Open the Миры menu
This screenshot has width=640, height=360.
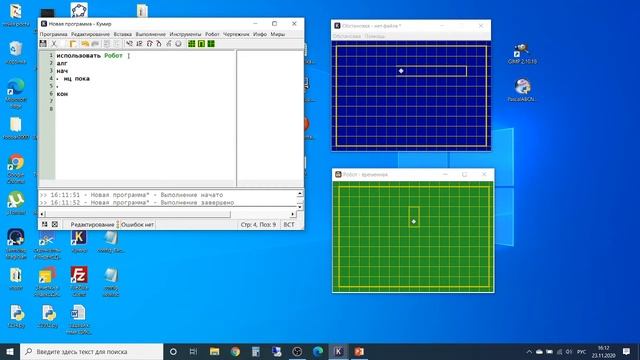pos(278,34)
